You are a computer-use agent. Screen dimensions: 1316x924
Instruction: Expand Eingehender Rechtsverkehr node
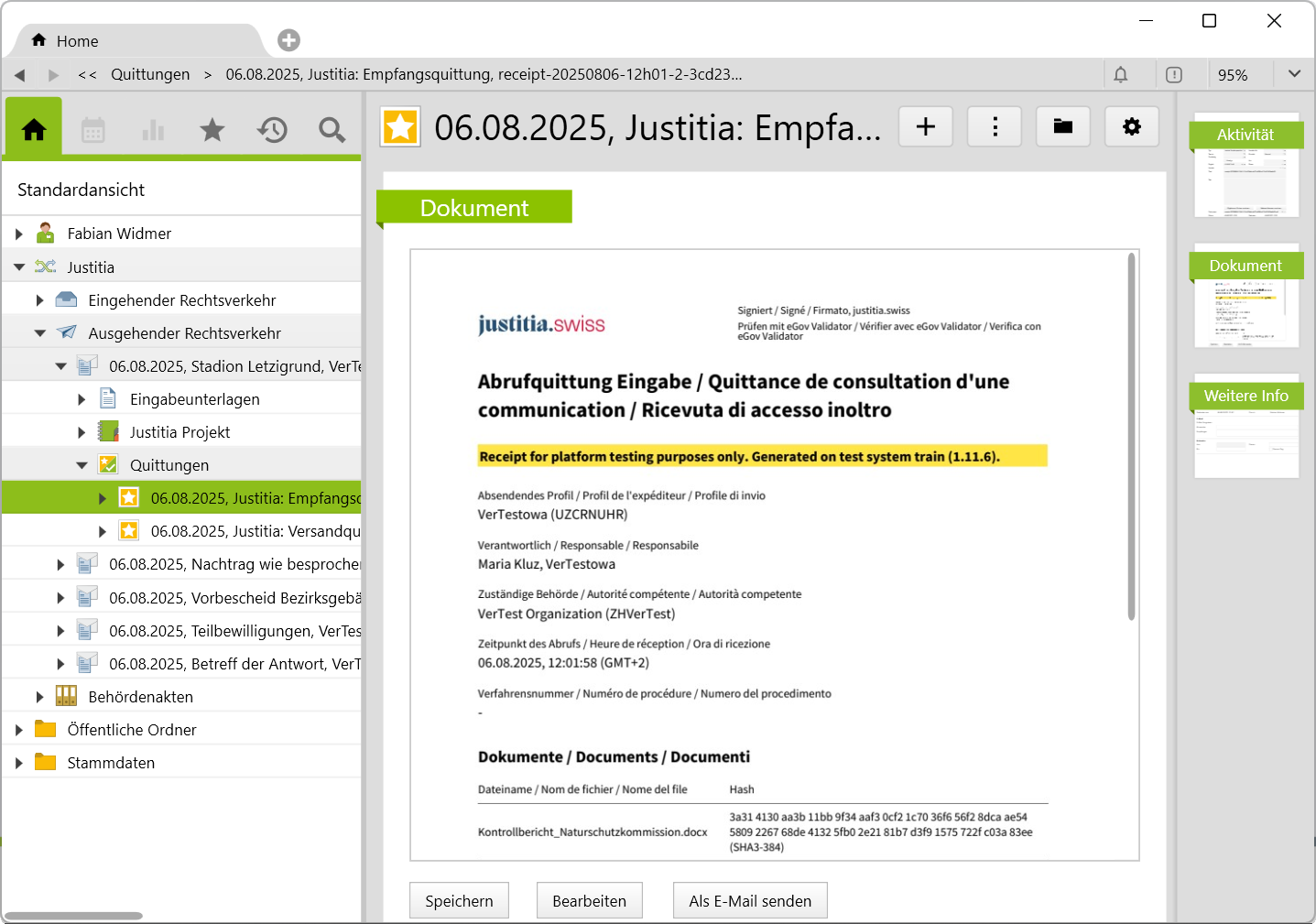pyautogui.click(x=39, y=300)
